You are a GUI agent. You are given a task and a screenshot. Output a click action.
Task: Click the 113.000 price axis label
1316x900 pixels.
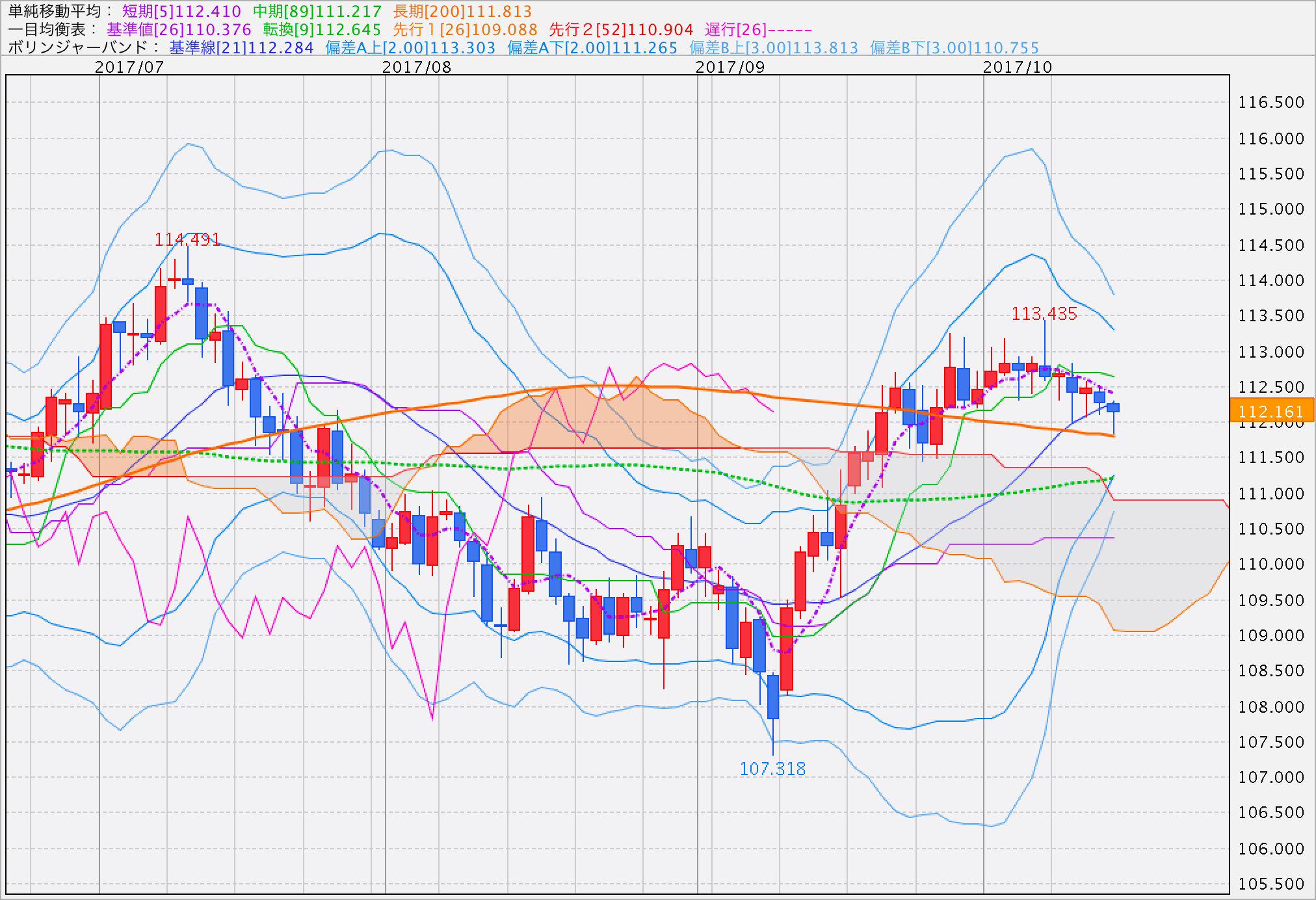1271,352
